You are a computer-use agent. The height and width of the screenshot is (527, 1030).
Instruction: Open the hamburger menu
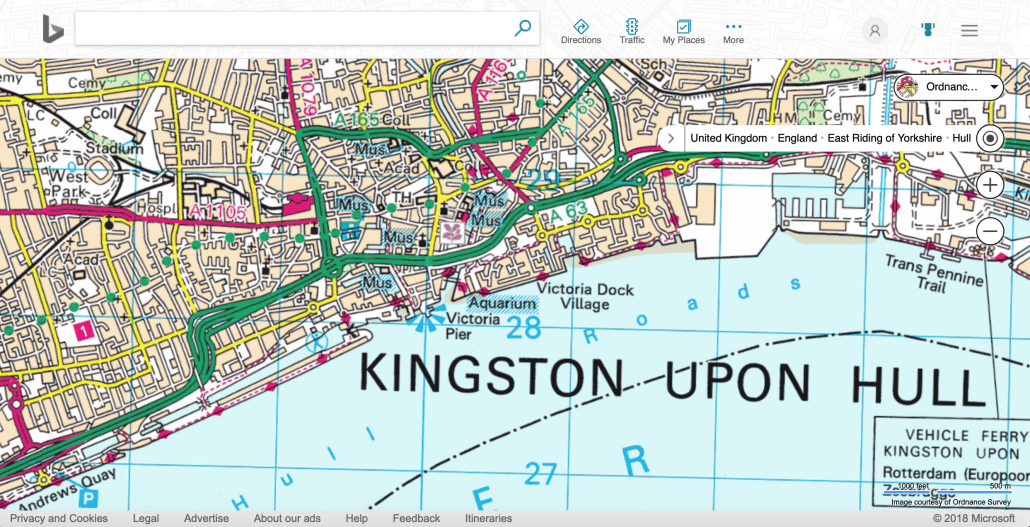coord(969,31)
